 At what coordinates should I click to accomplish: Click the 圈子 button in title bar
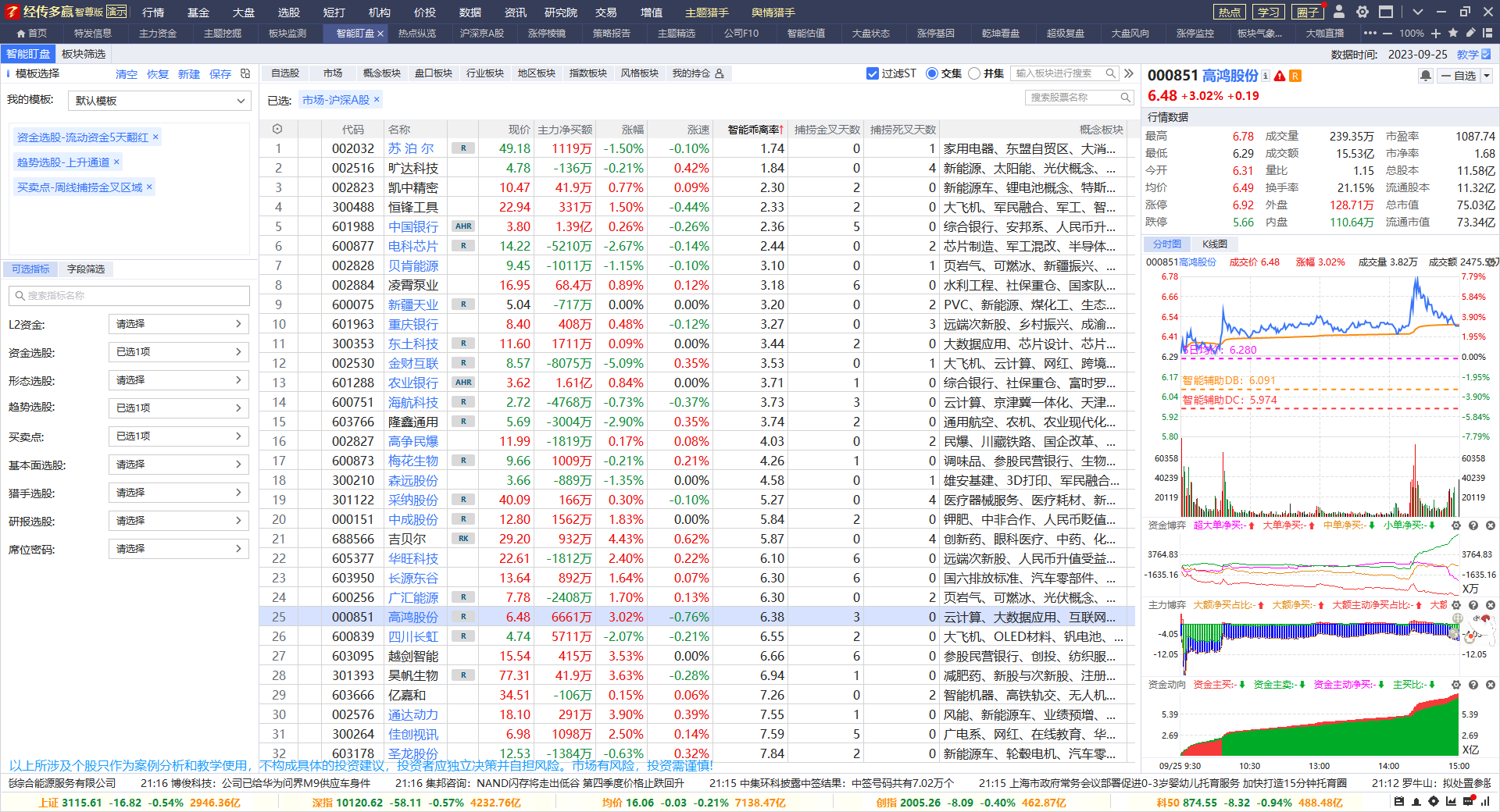point(1308,12)
